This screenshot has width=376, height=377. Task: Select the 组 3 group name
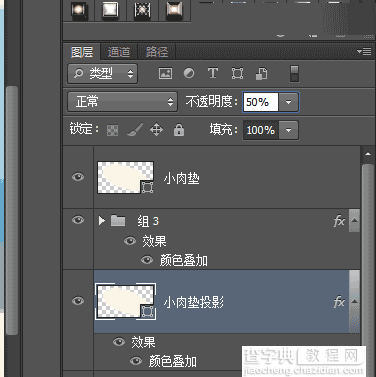[x=148, y=221]
